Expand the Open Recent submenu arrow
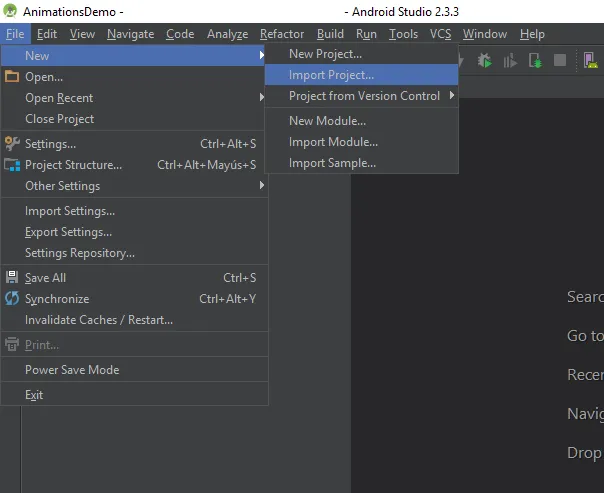Viewport: 604px width, 493px height. (x=262, y=97)
